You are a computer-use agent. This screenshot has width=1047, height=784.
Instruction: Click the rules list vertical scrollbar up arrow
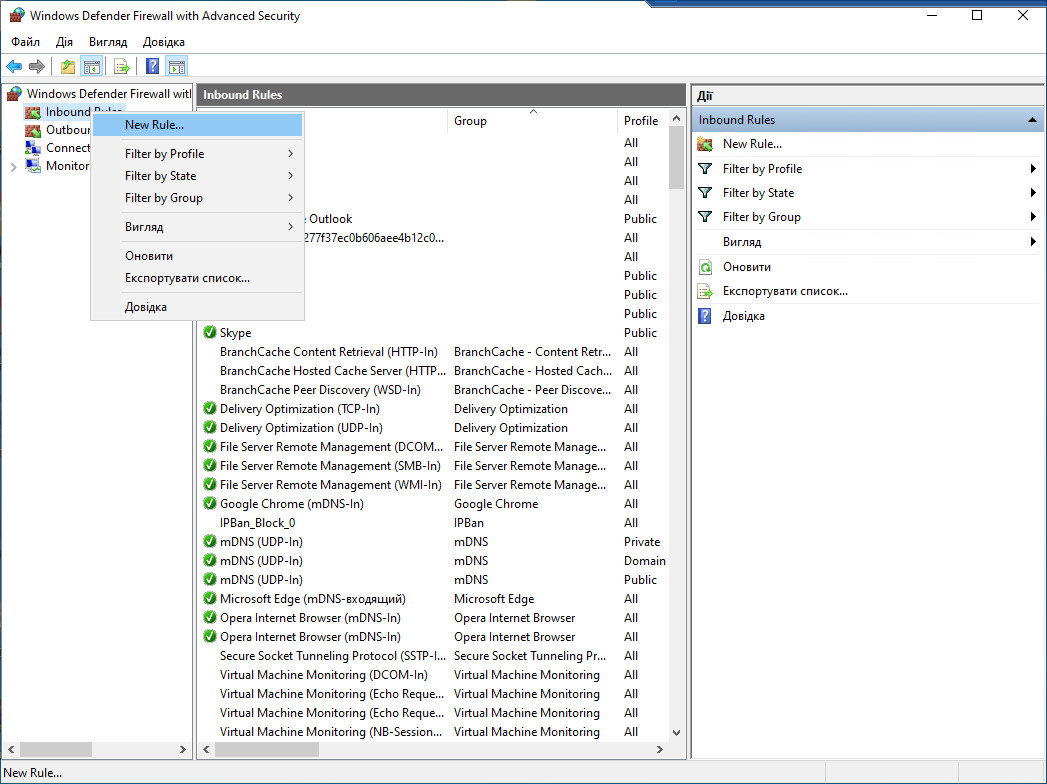[x=676, y=119]
